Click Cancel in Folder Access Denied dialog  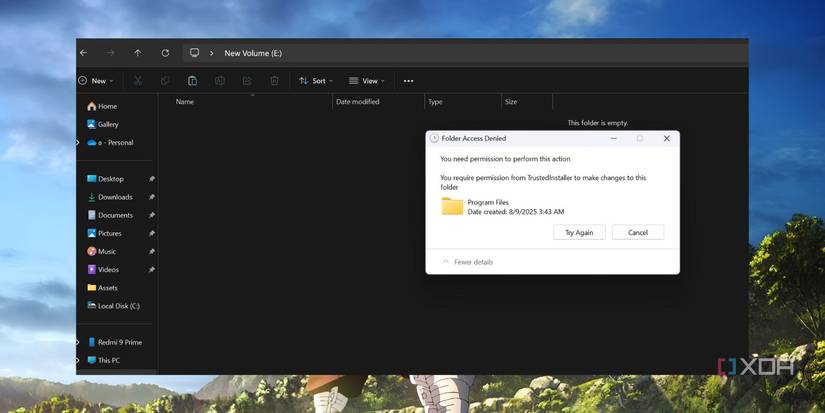[x=638, y=233]
